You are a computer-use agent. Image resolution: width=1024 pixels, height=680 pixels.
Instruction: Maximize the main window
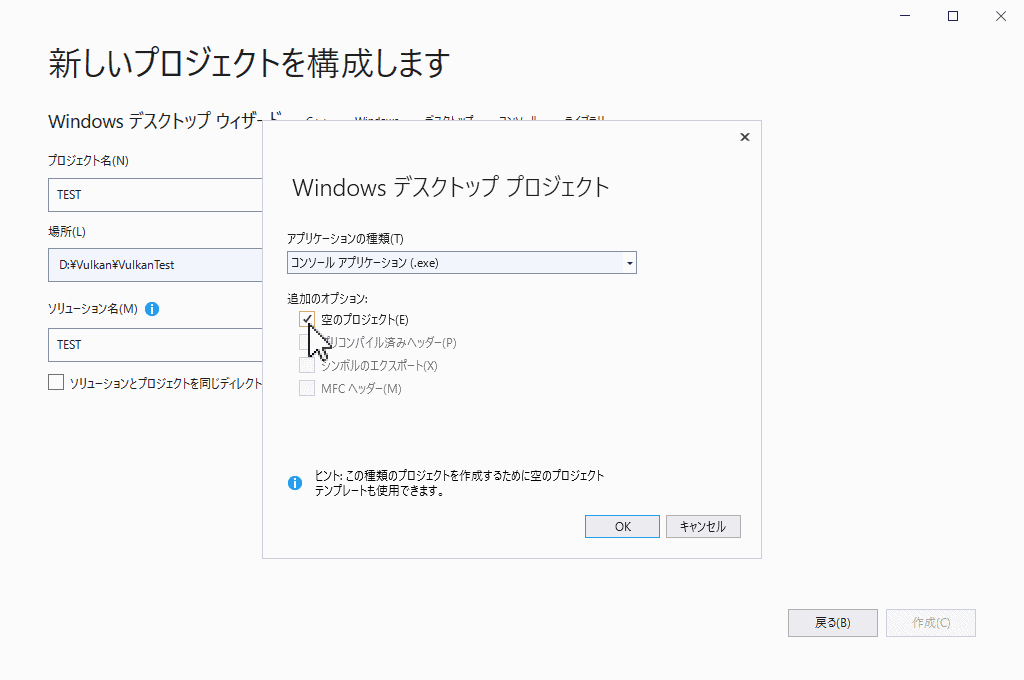tap(953, 16)
